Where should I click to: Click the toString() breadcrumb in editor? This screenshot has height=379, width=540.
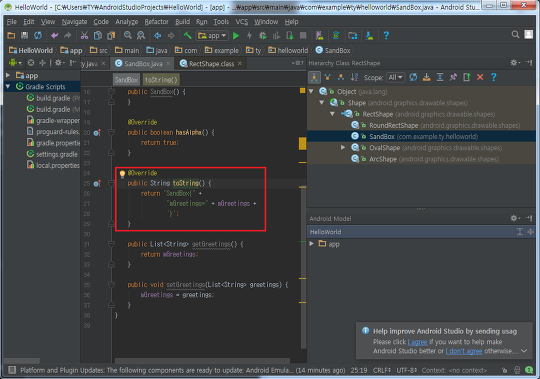pos(161,80)
